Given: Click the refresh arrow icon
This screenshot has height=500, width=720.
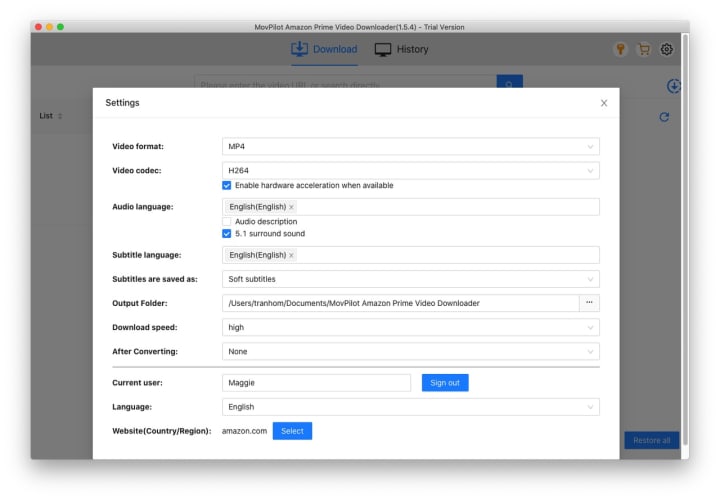Looking at the screenshot, I should pyautogui.click(x=664, y=117).
